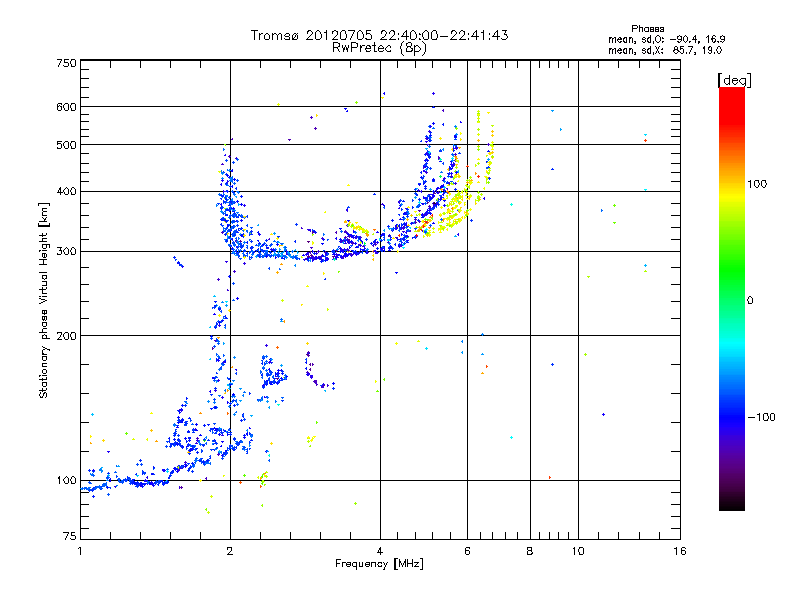Click the 'RwPretec (8p)' subtitle
This screenshot has width=800, height=600.
point(379,48)
